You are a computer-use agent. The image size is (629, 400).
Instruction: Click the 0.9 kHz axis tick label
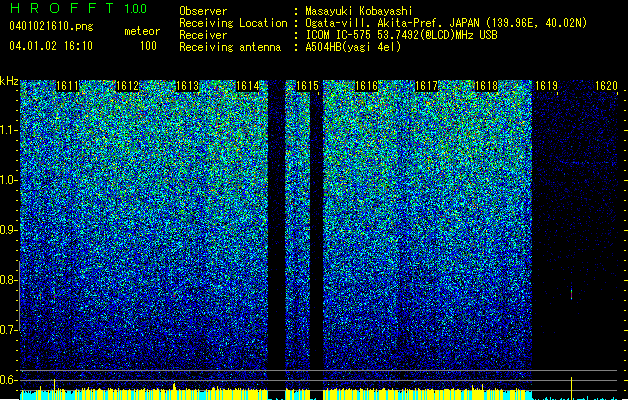[8, 230]
